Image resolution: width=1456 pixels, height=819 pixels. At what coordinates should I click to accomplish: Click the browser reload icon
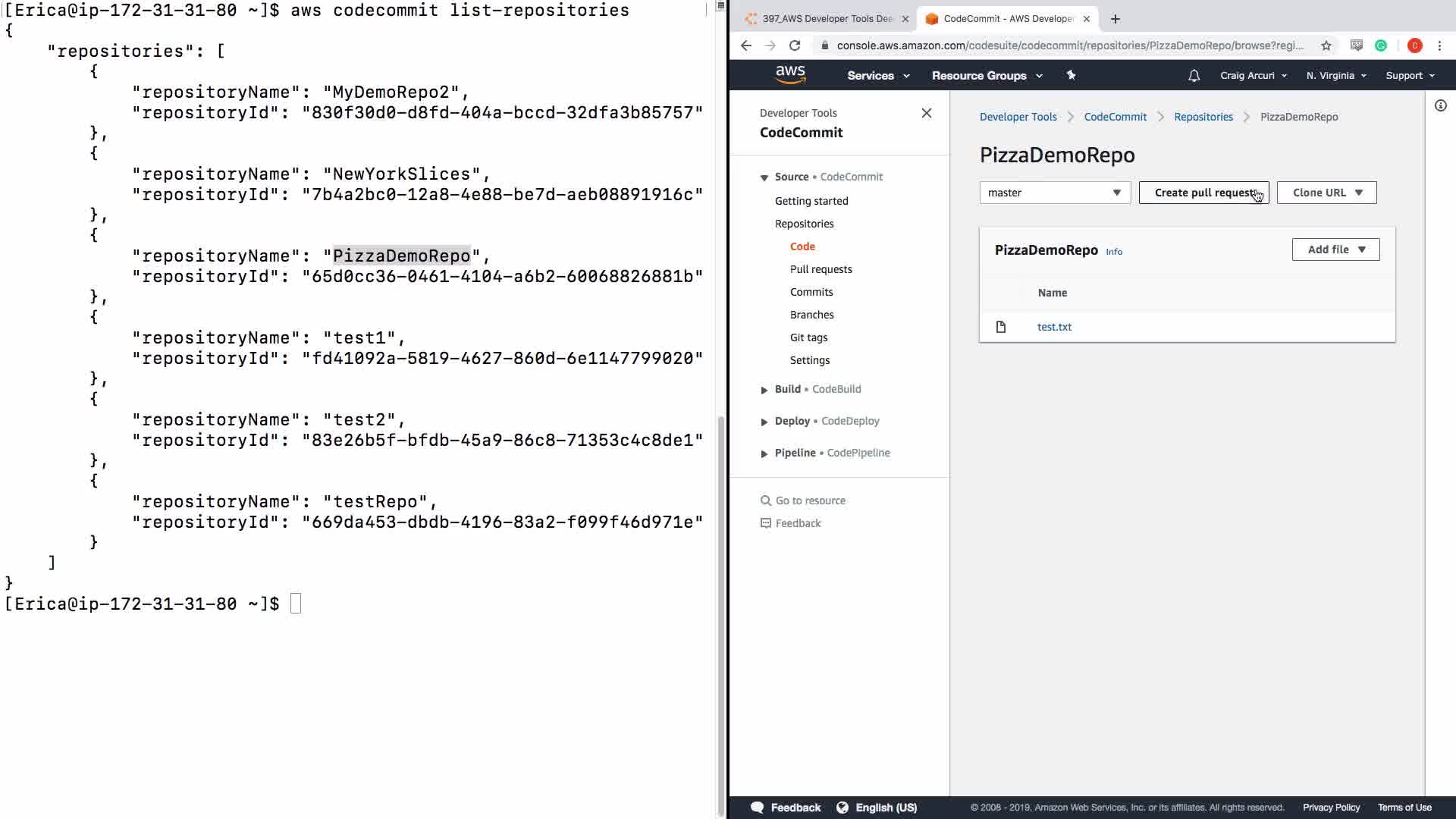tap(795, 45)
